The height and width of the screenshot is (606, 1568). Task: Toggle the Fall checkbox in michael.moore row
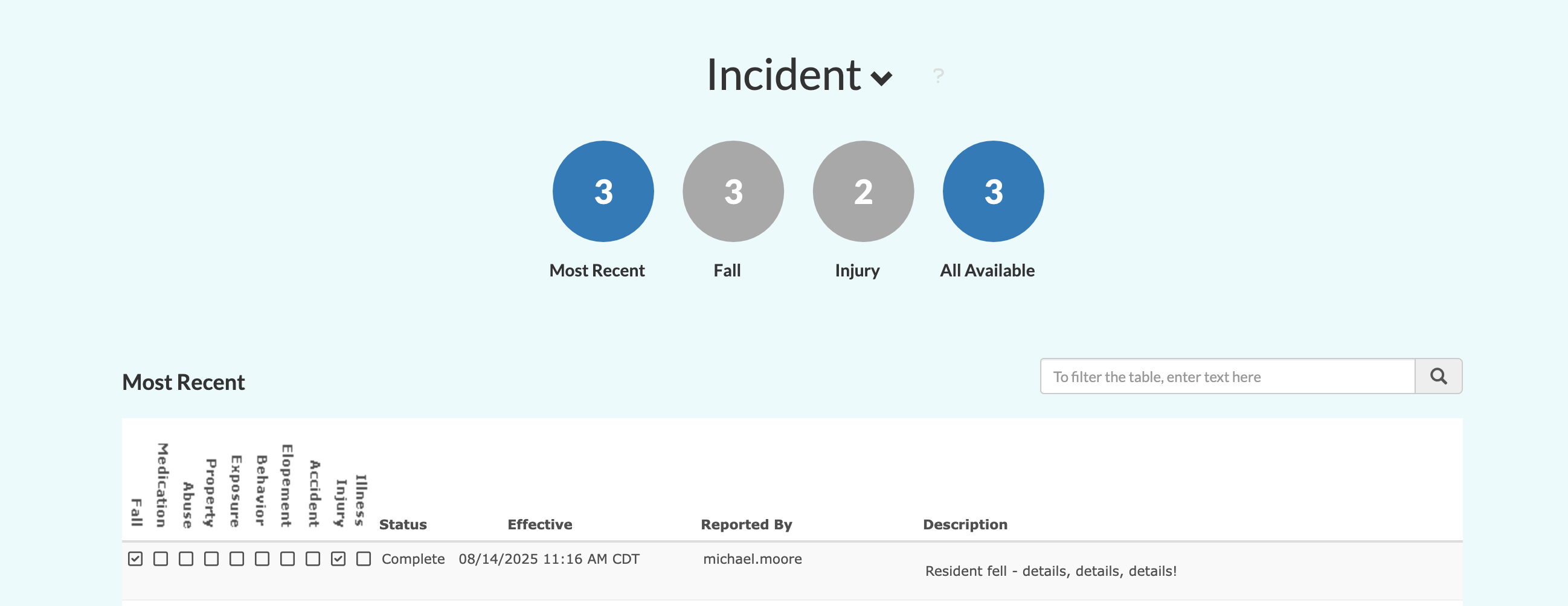(x=135, y=558)
